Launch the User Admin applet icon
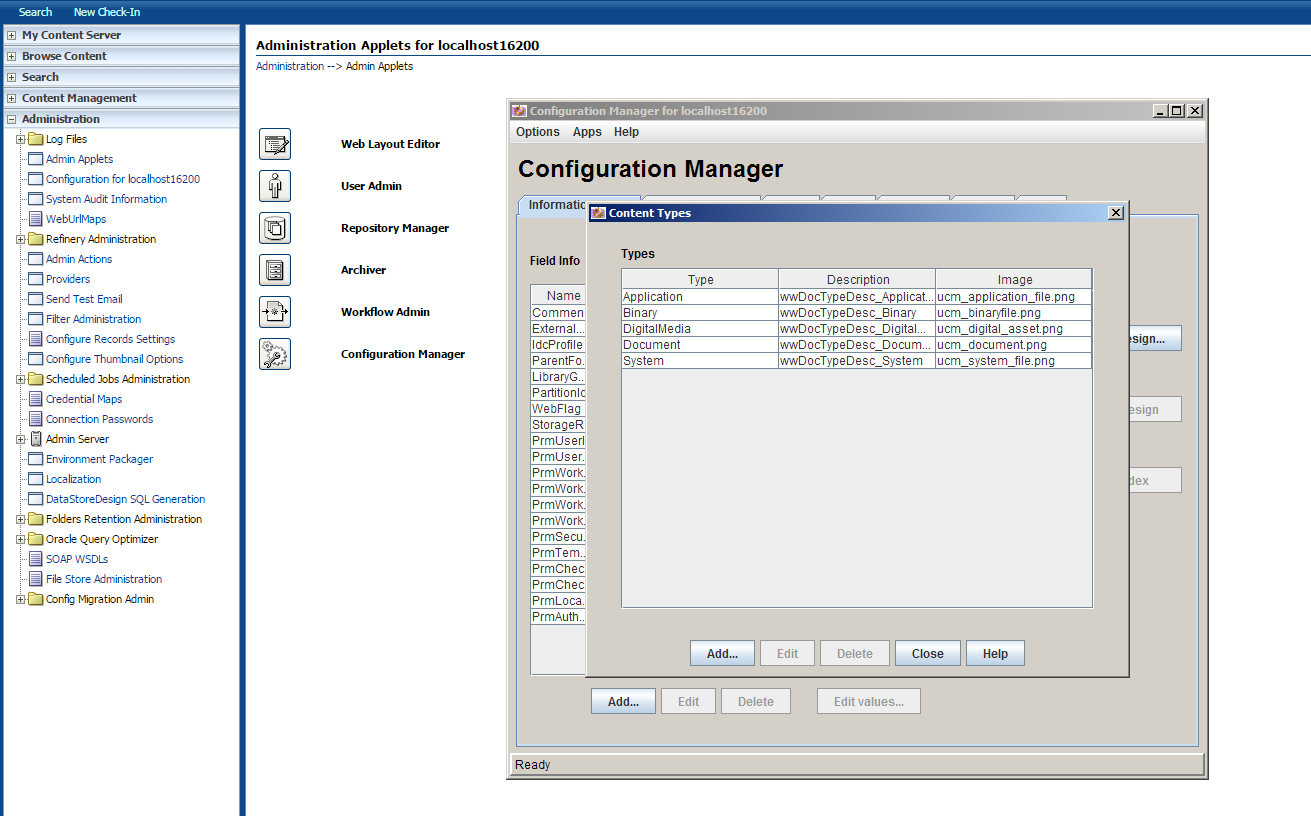 [275, 186]
